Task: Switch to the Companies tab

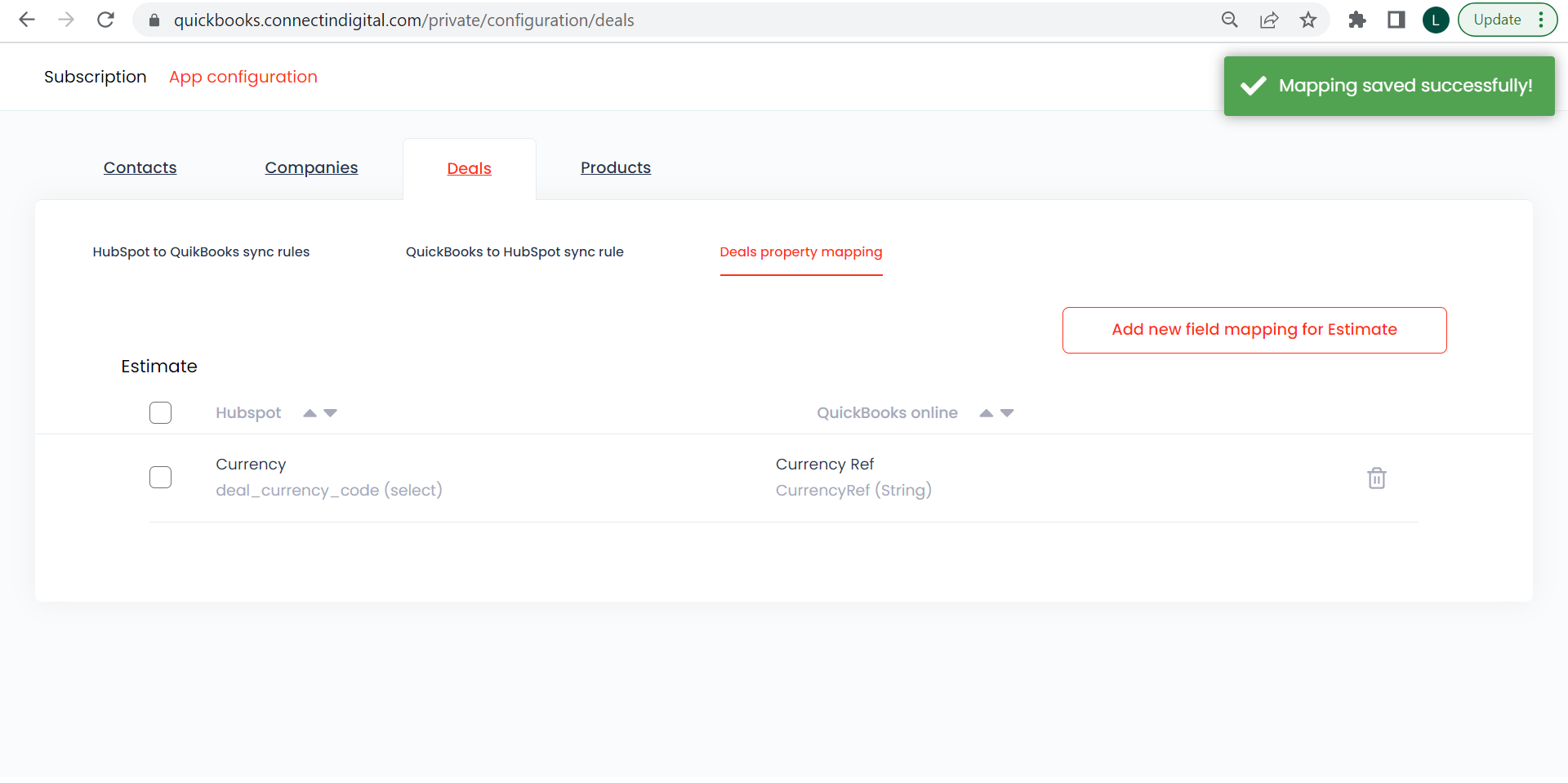Action: 311,167
